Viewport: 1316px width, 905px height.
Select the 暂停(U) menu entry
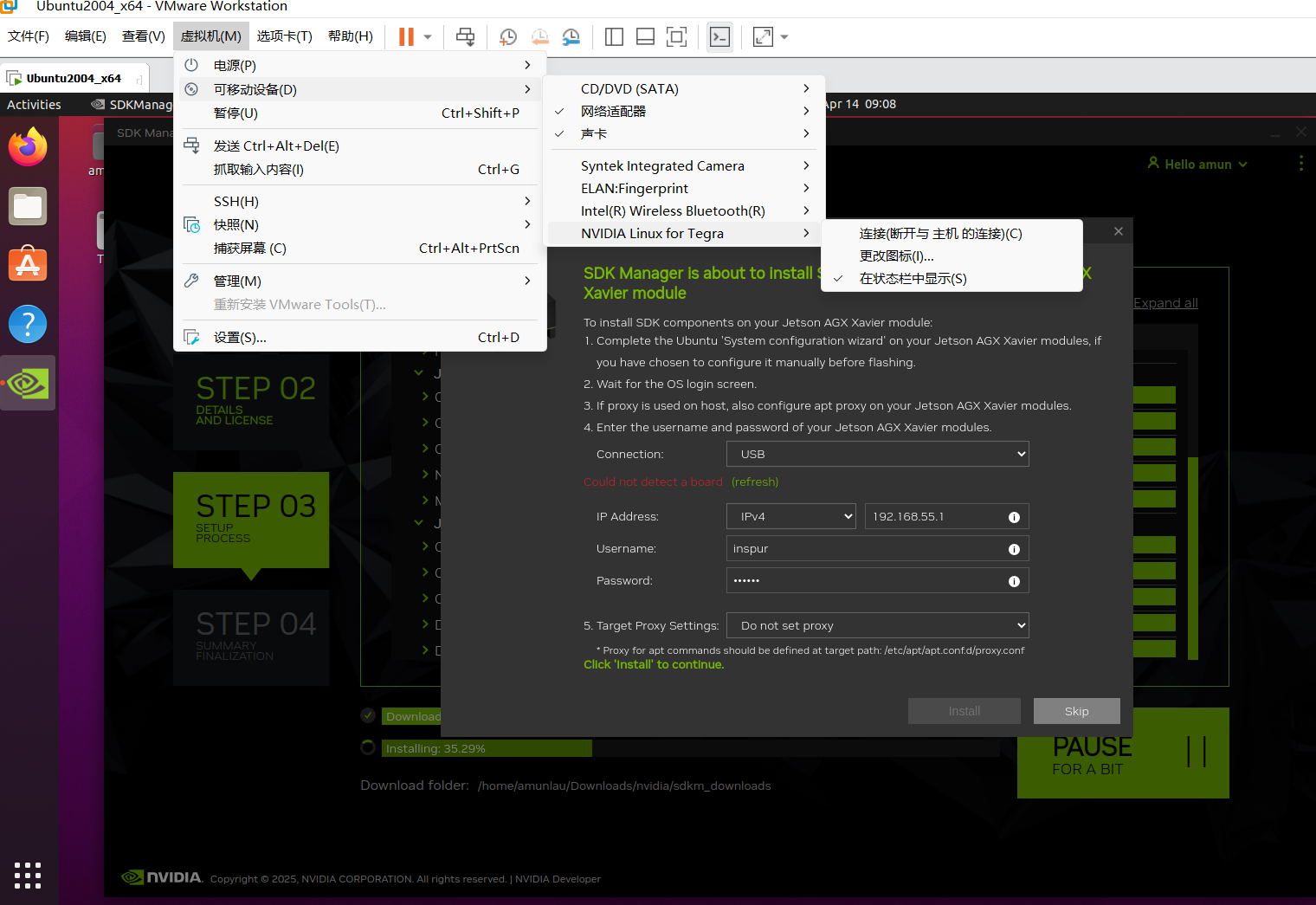coord(360,113)
